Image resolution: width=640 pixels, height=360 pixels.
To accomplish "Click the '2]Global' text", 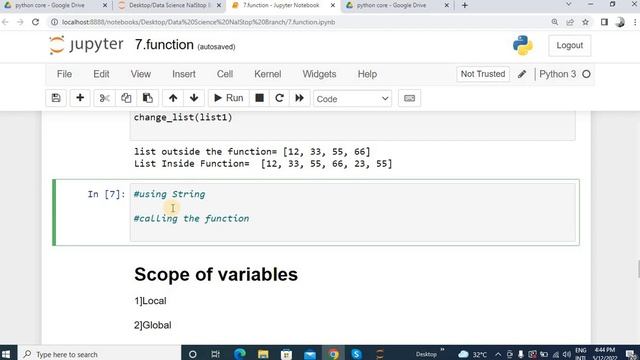I will point(153,325).
